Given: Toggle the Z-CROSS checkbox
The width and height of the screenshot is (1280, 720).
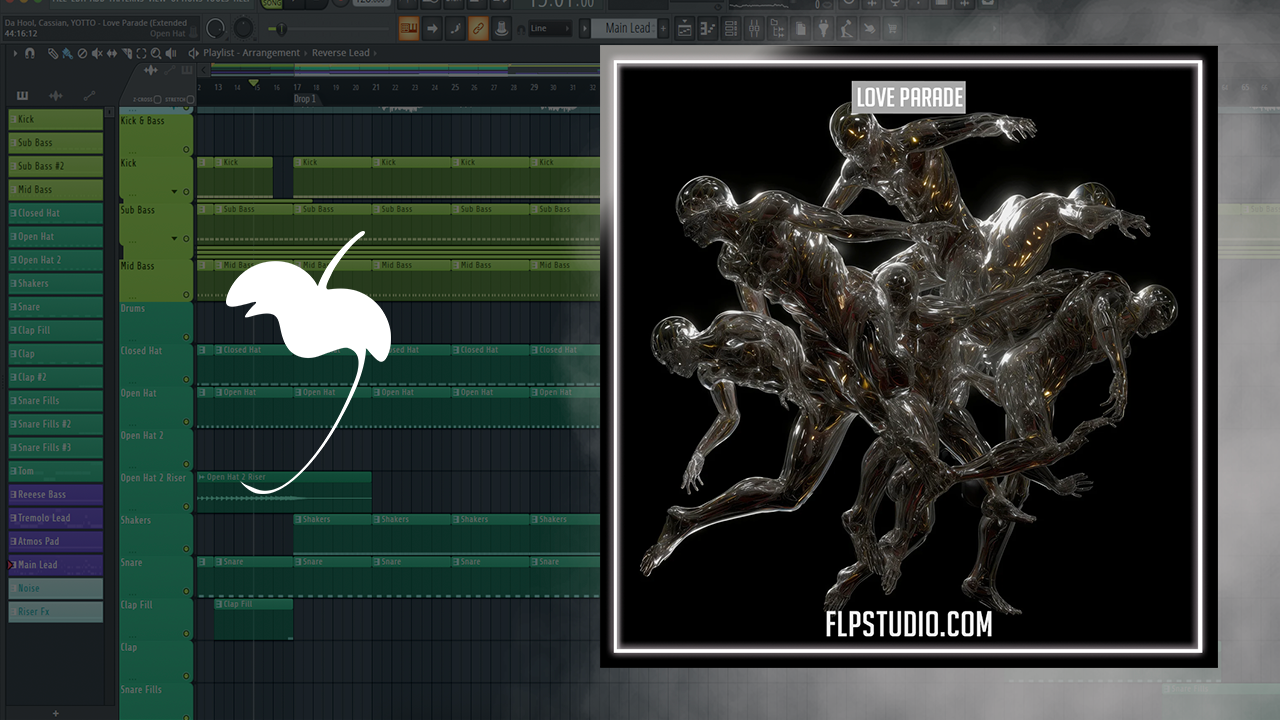Looking at the screenshot, I should coord(158,100).
